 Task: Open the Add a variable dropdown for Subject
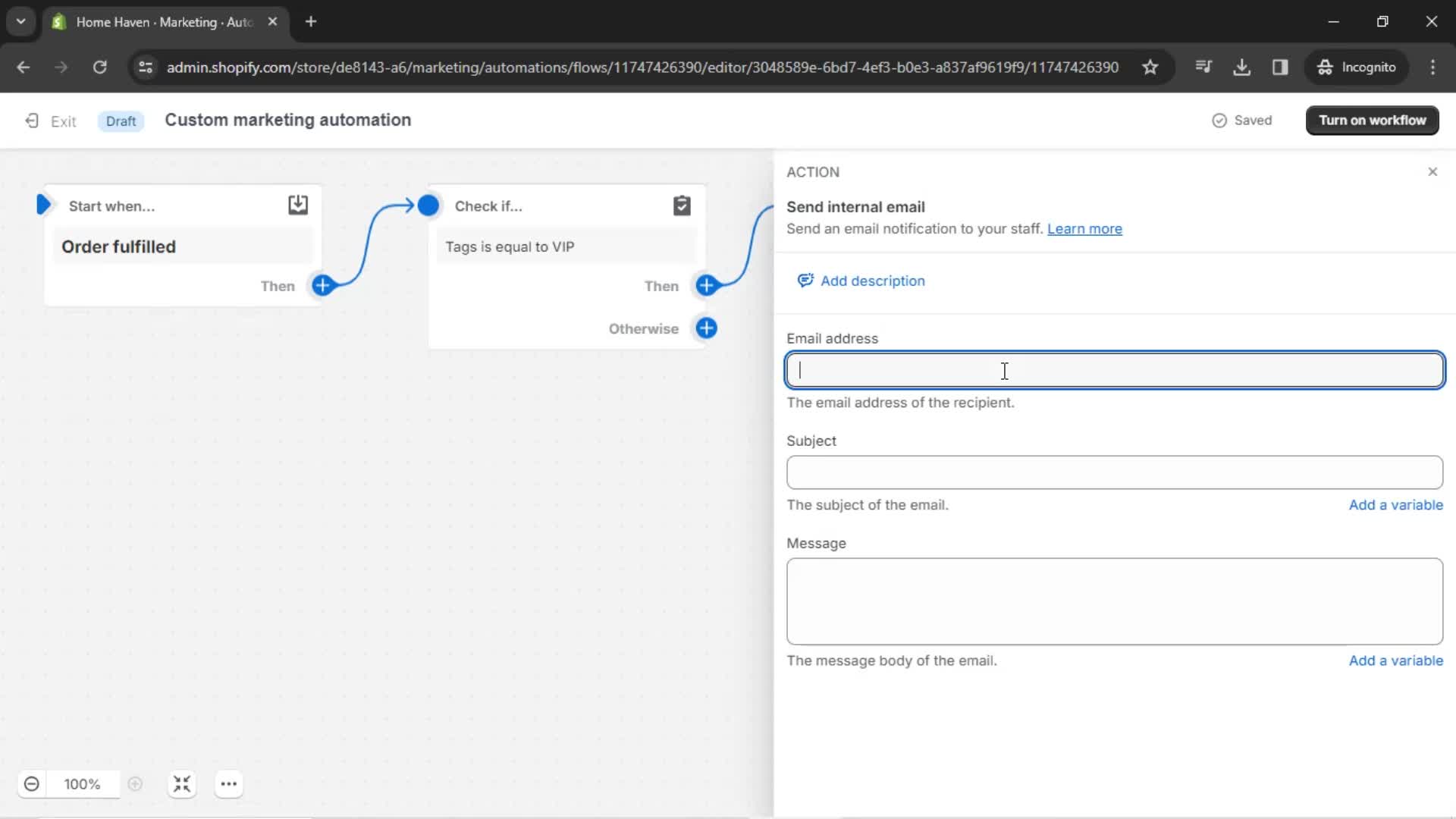coord(1397,505)
